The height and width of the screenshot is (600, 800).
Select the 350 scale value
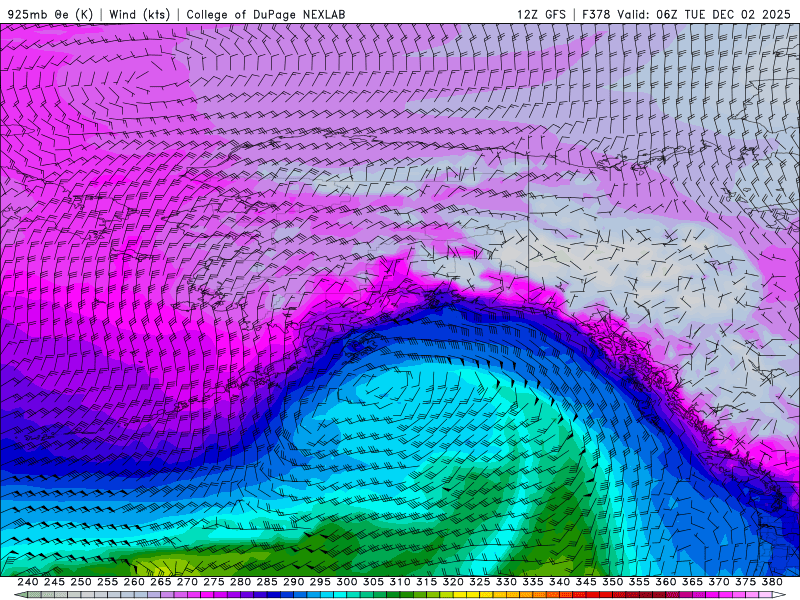click(612, 582)
